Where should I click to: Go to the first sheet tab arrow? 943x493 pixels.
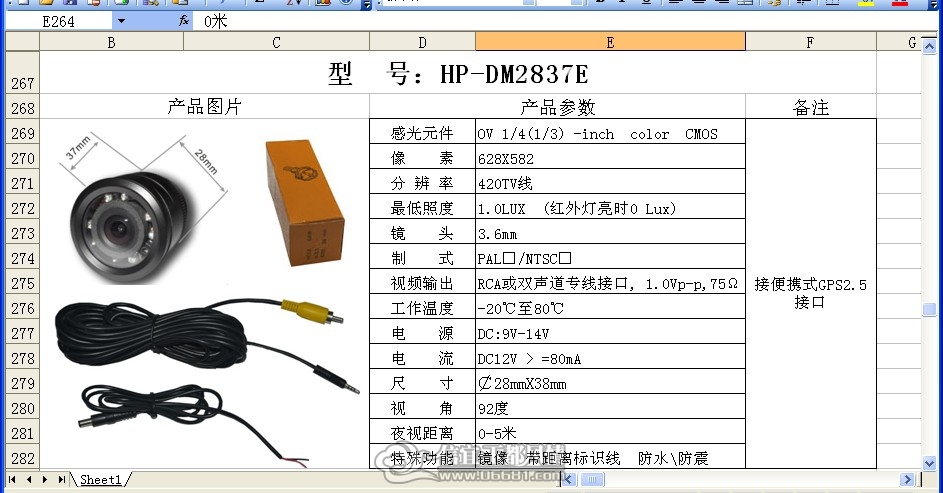[x=12, y=479]
